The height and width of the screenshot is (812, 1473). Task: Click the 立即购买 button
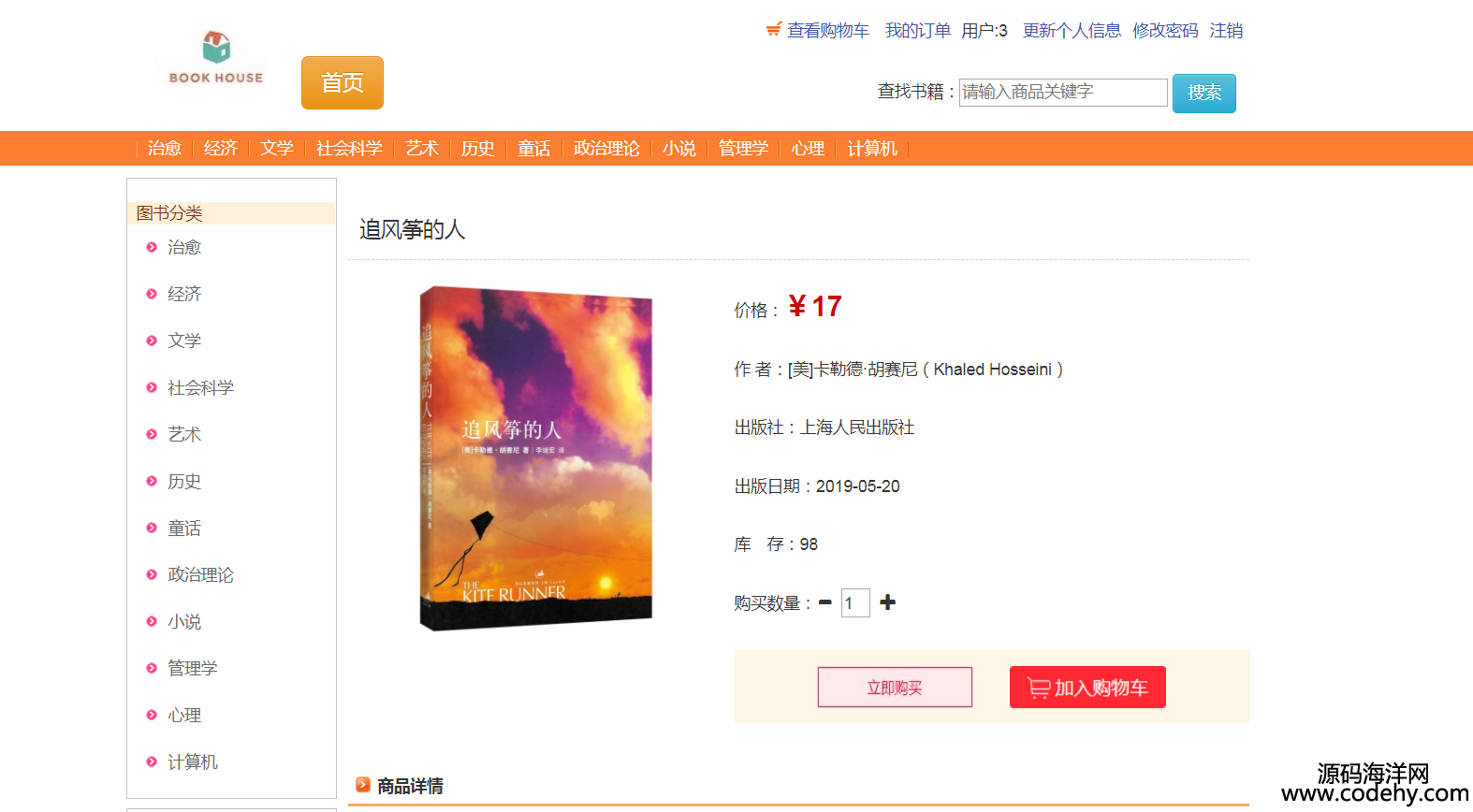pyautogui.click(x=895, y=688)
